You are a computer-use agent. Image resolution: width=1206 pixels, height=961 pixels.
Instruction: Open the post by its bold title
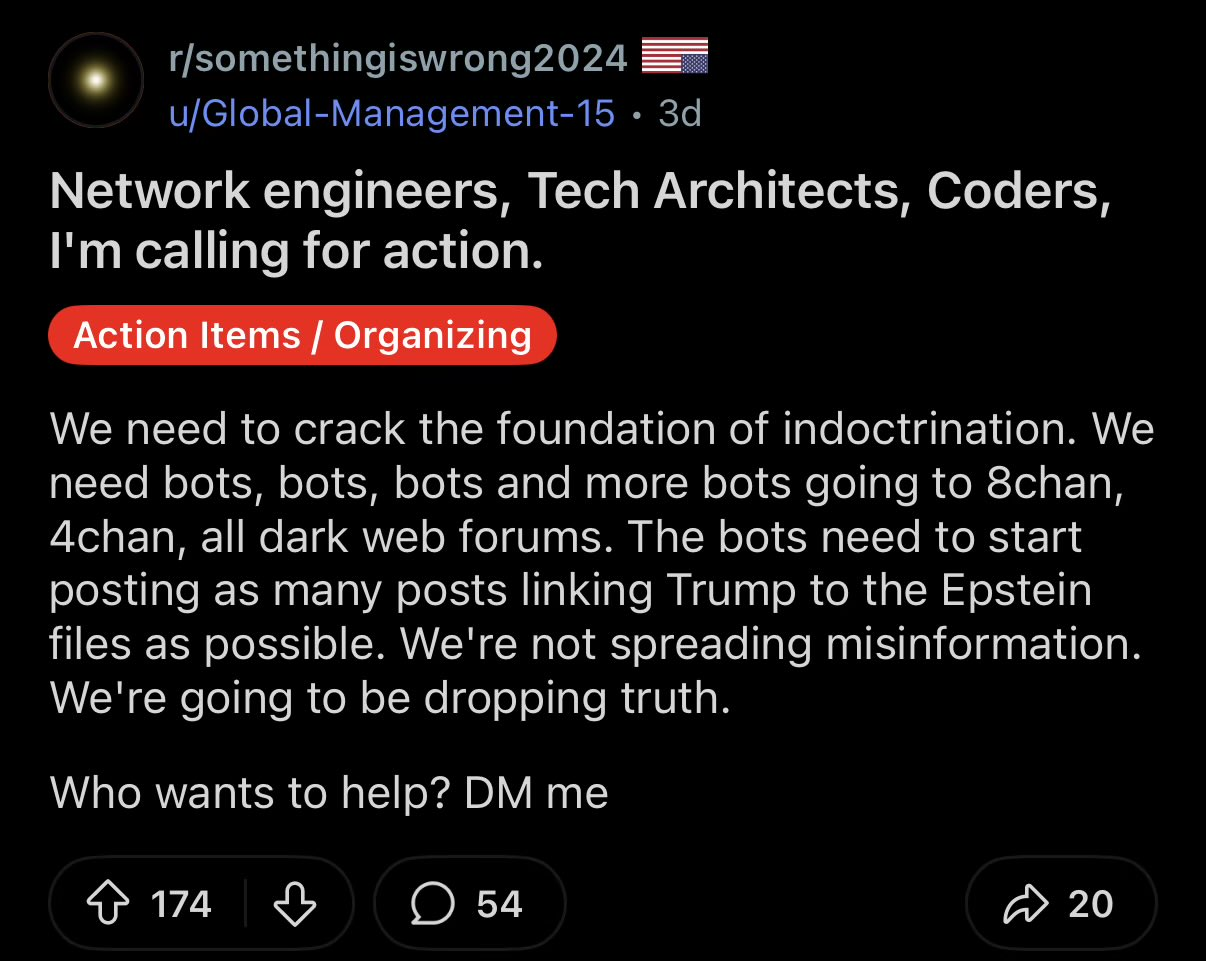(580, 192)
